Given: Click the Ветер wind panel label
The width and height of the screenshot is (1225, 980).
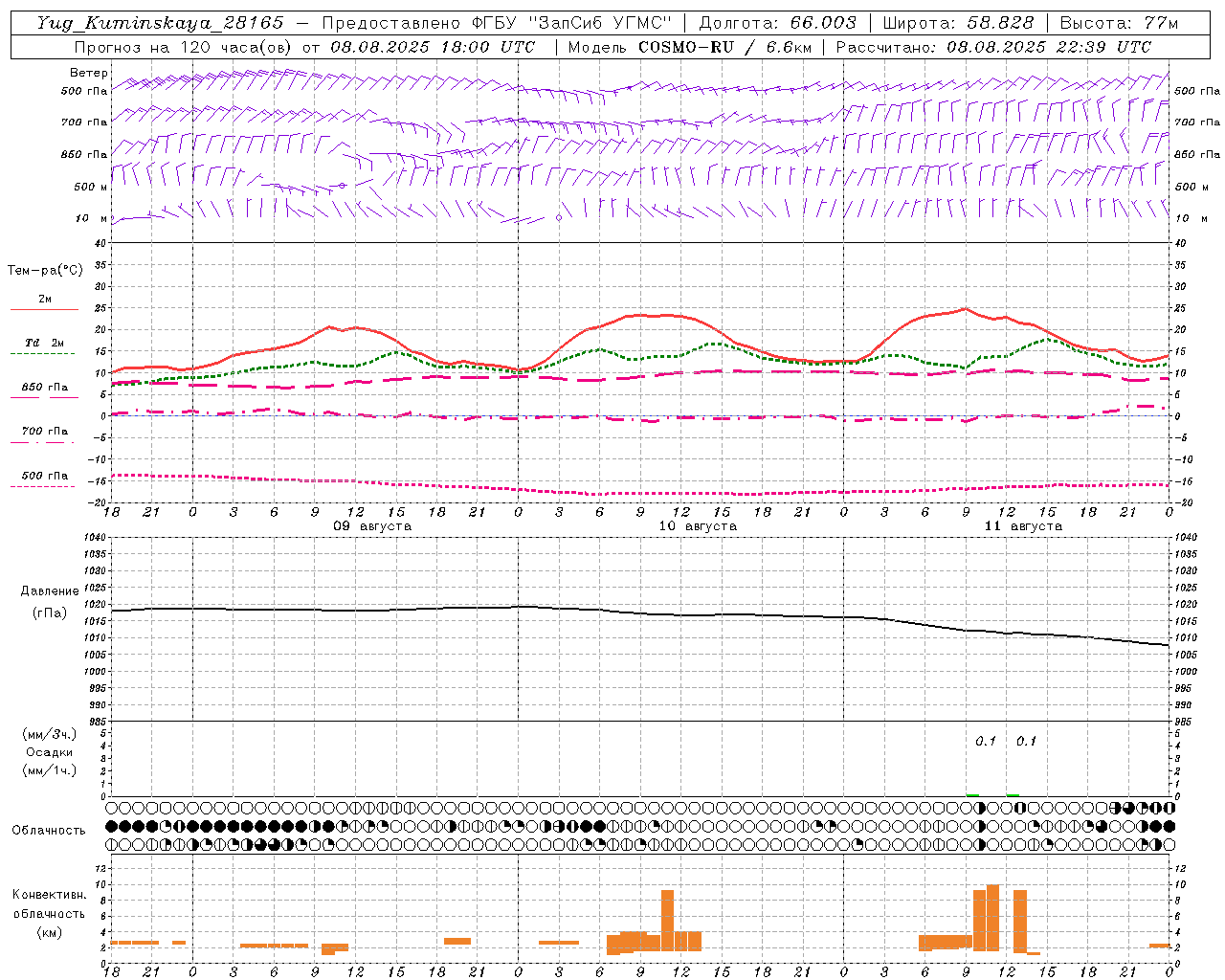Looking at the screenshot, I should (89, 73).
